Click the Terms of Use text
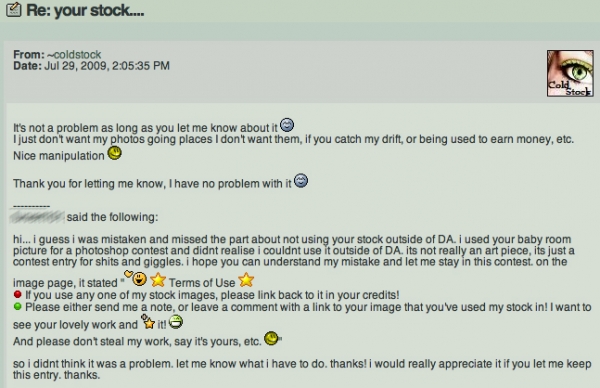 tap(202, 283)
